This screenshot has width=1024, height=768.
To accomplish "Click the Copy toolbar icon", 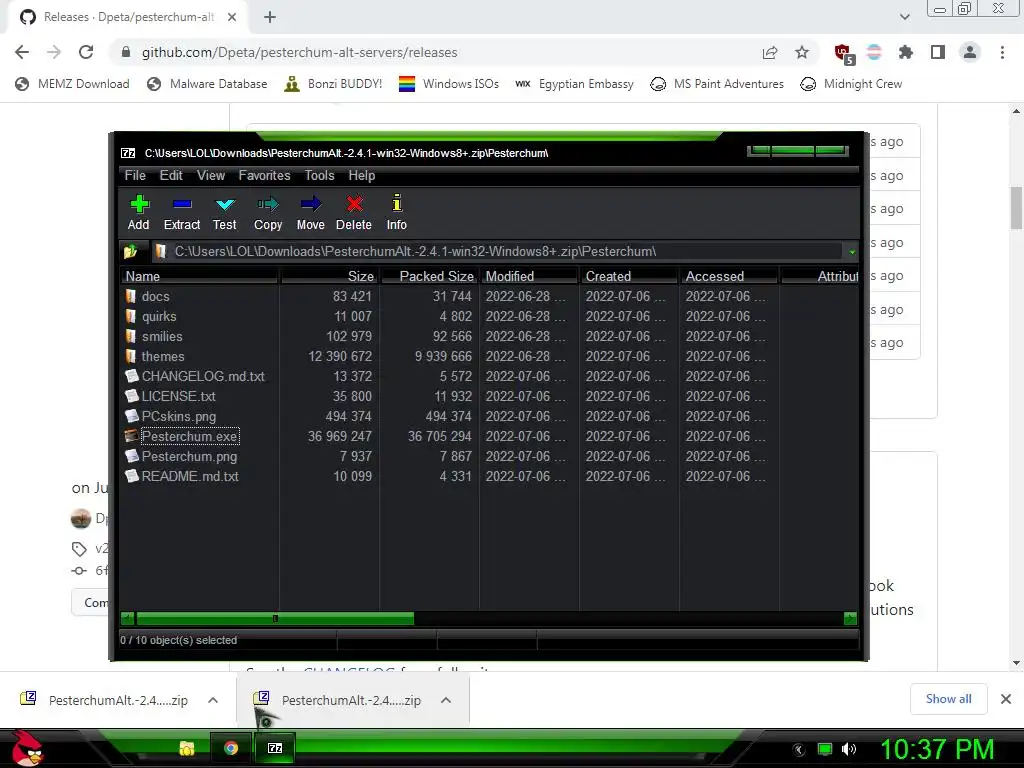I will tap(268, 213).
